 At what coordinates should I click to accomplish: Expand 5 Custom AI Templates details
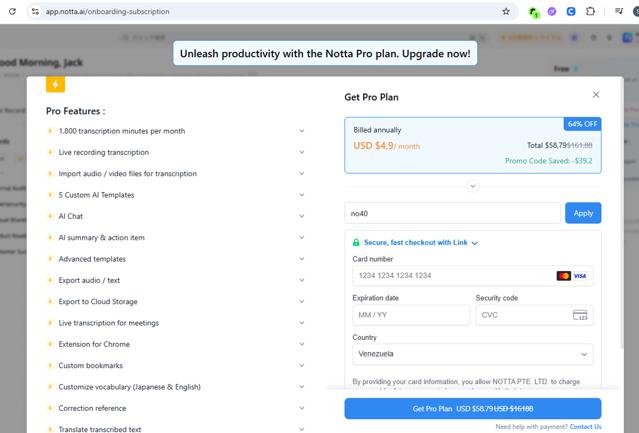302,195
